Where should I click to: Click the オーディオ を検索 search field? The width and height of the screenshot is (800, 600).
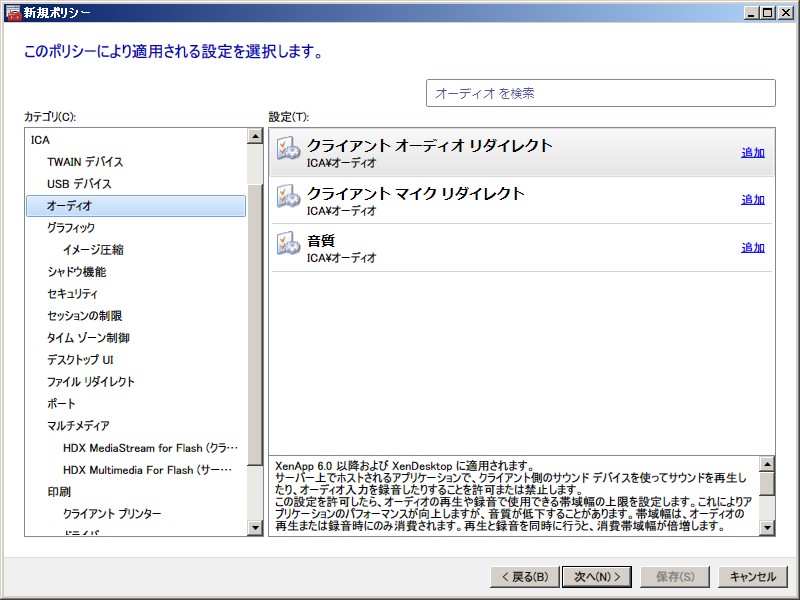click(x=600, y=93)
